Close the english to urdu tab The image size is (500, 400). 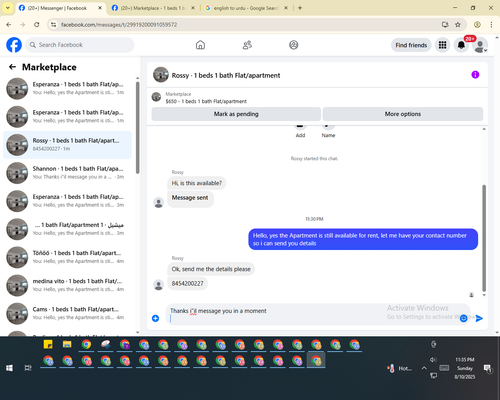click(x=286, y=8)
